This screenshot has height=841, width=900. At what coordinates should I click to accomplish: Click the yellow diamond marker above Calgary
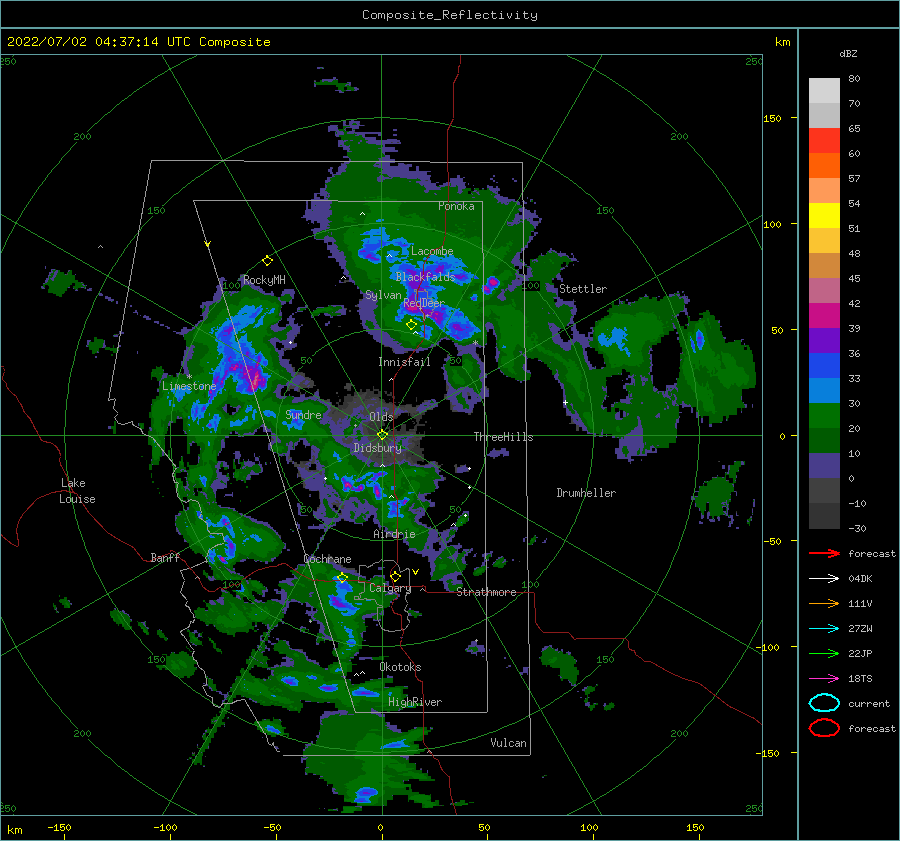tap(395, 576)
